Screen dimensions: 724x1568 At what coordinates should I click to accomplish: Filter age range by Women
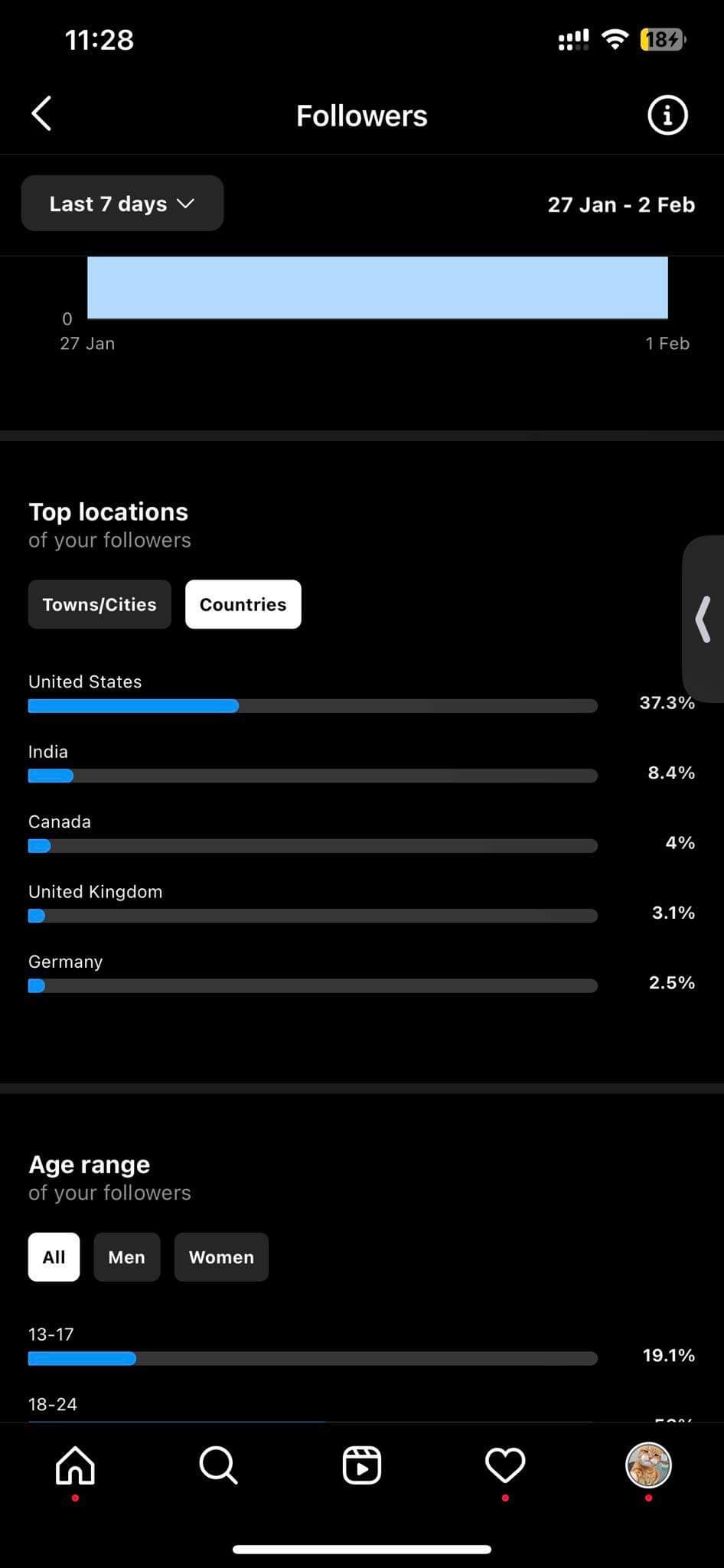tap(221, 1257)
